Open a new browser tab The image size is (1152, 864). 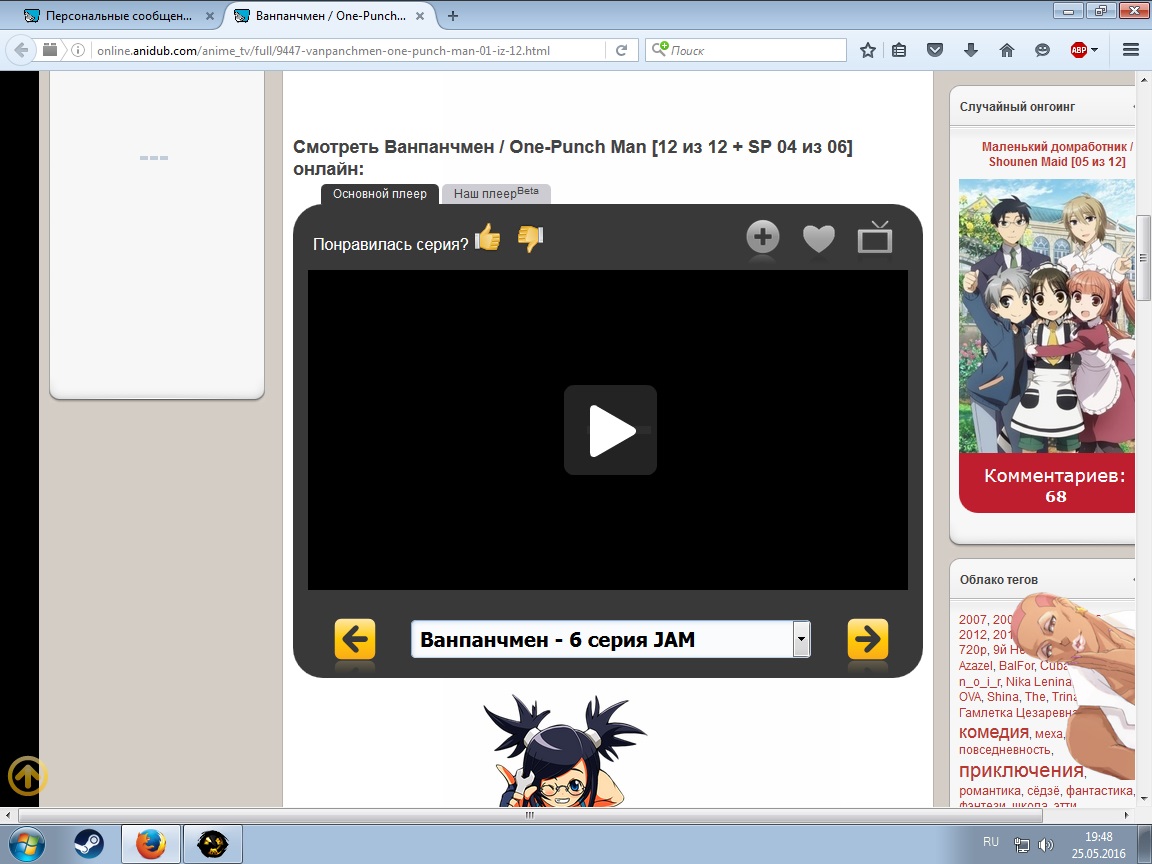point(453,15)
